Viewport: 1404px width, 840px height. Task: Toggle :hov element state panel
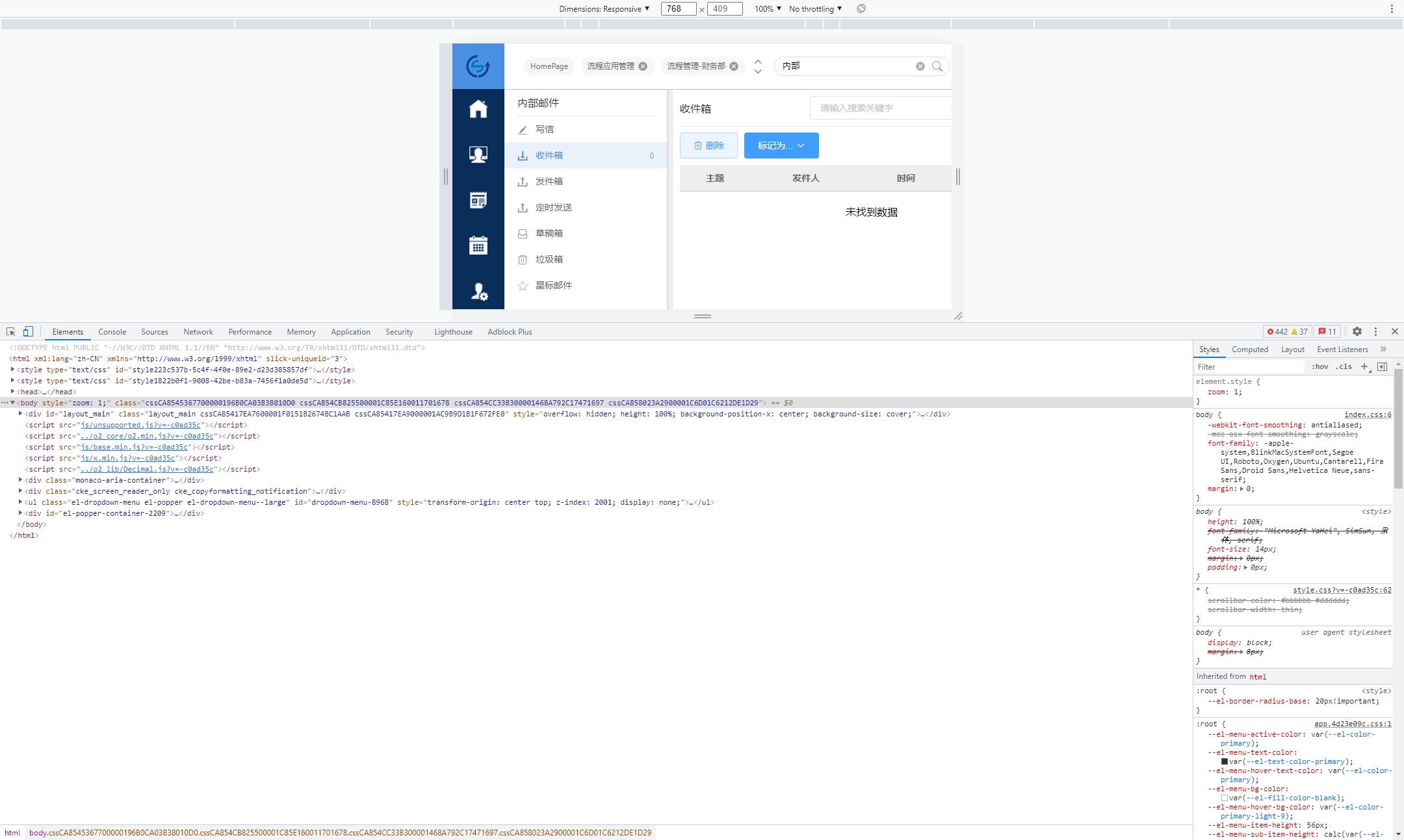tap(1319, 367)
